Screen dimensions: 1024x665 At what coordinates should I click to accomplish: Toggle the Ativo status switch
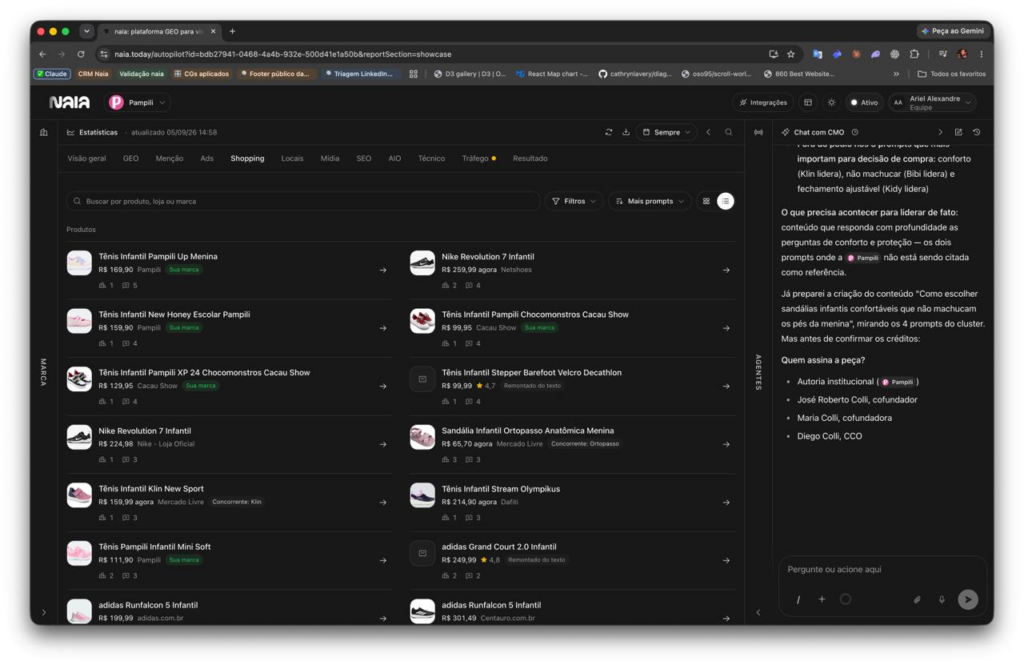click(x=864, y=103)
